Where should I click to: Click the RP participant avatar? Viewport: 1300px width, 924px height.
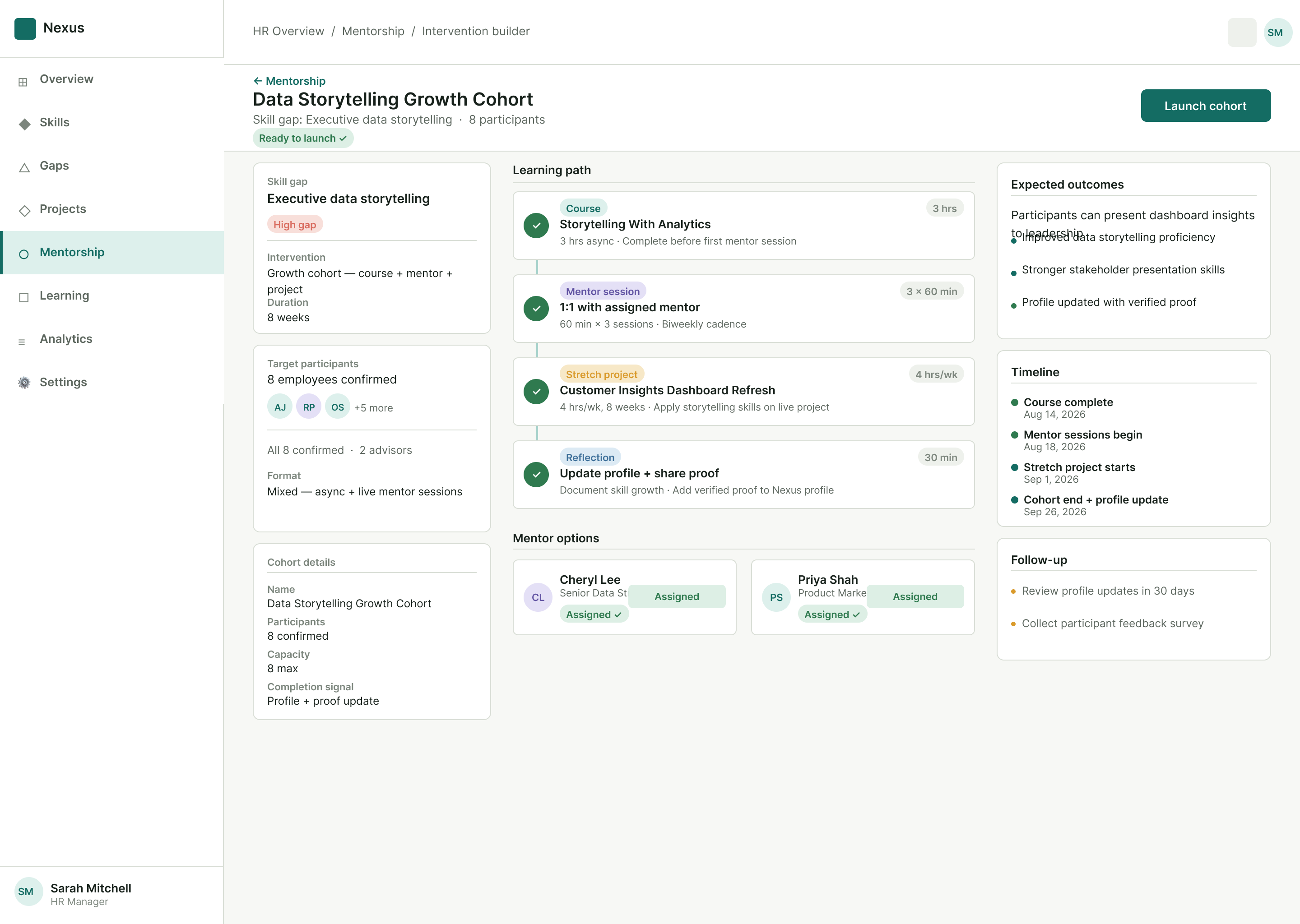(309, 407)
